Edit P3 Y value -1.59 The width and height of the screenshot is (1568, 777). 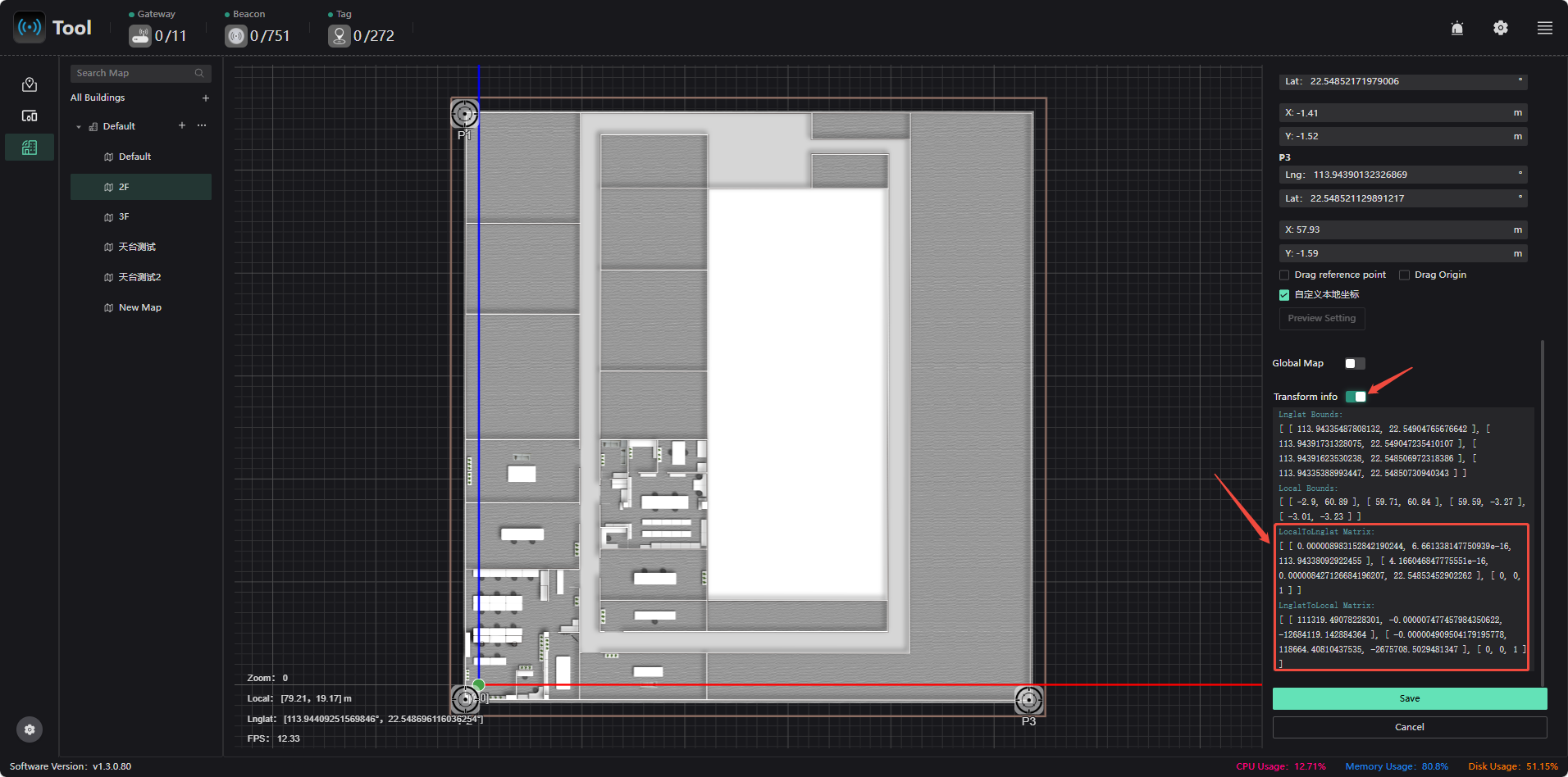click(1403, 253)
